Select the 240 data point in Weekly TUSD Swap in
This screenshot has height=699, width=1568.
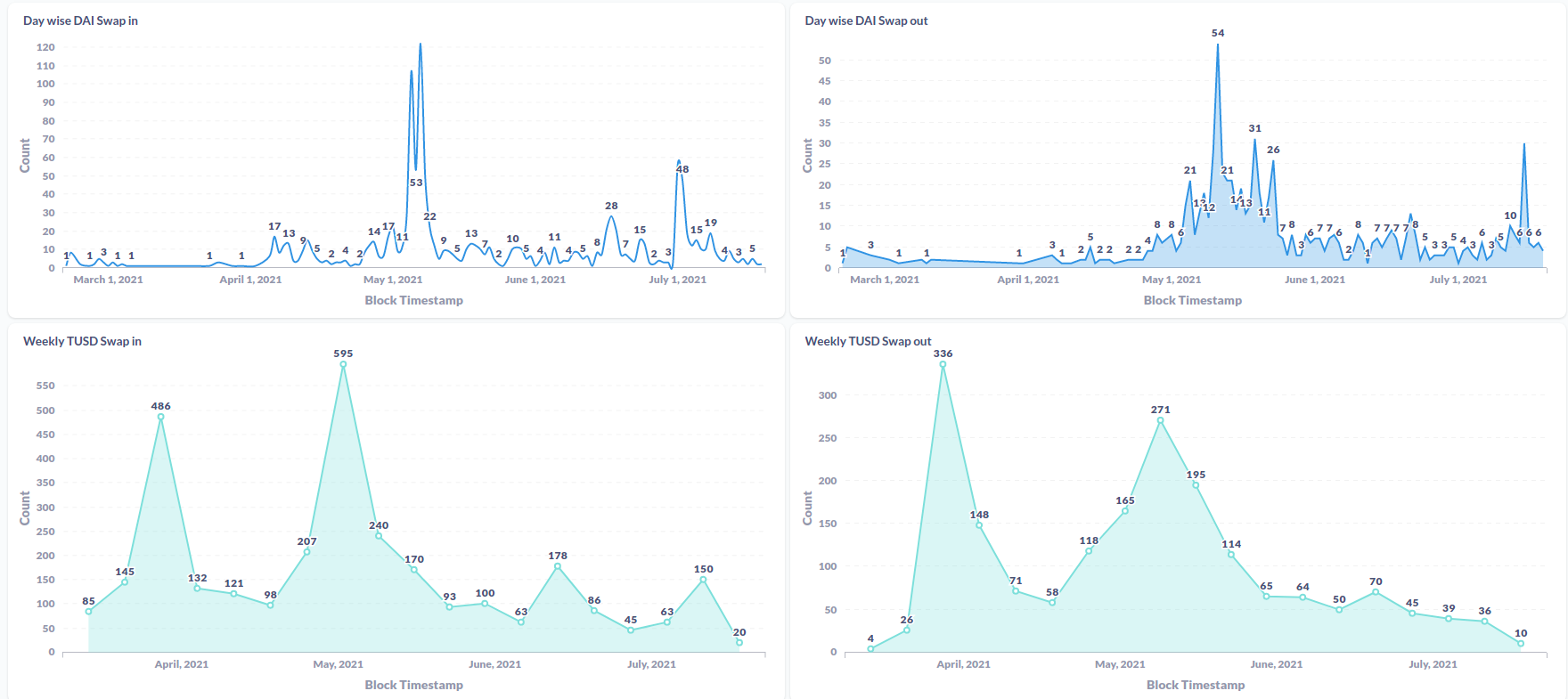tap(379, 536)
